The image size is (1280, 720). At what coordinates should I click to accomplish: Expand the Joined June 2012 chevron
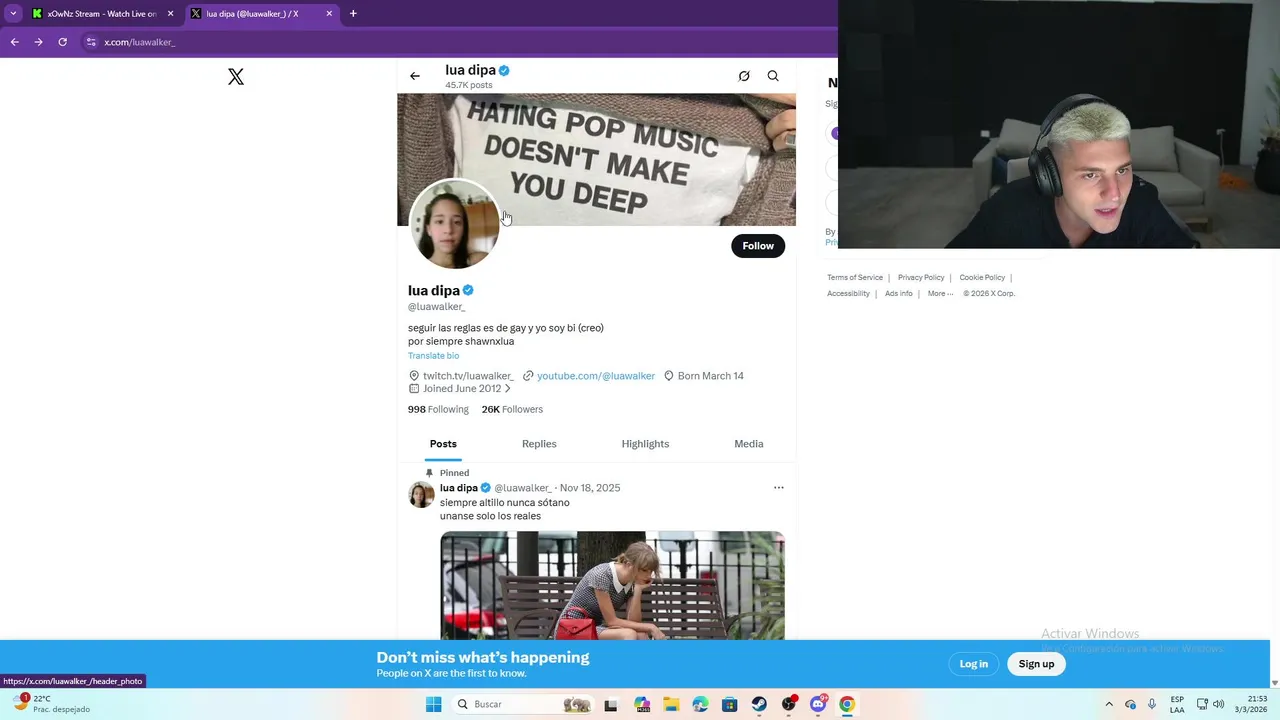[x=507, y=389]
